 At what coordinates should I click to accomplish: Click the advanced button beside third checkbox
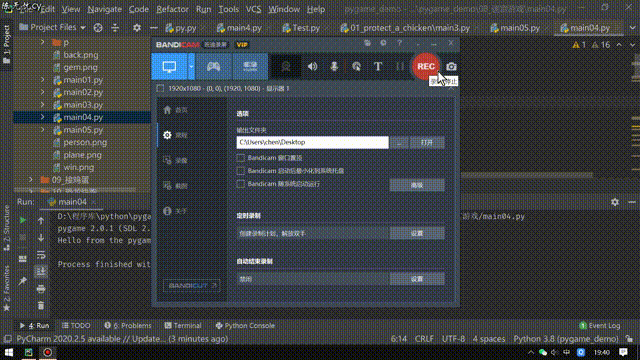(417, 185)
